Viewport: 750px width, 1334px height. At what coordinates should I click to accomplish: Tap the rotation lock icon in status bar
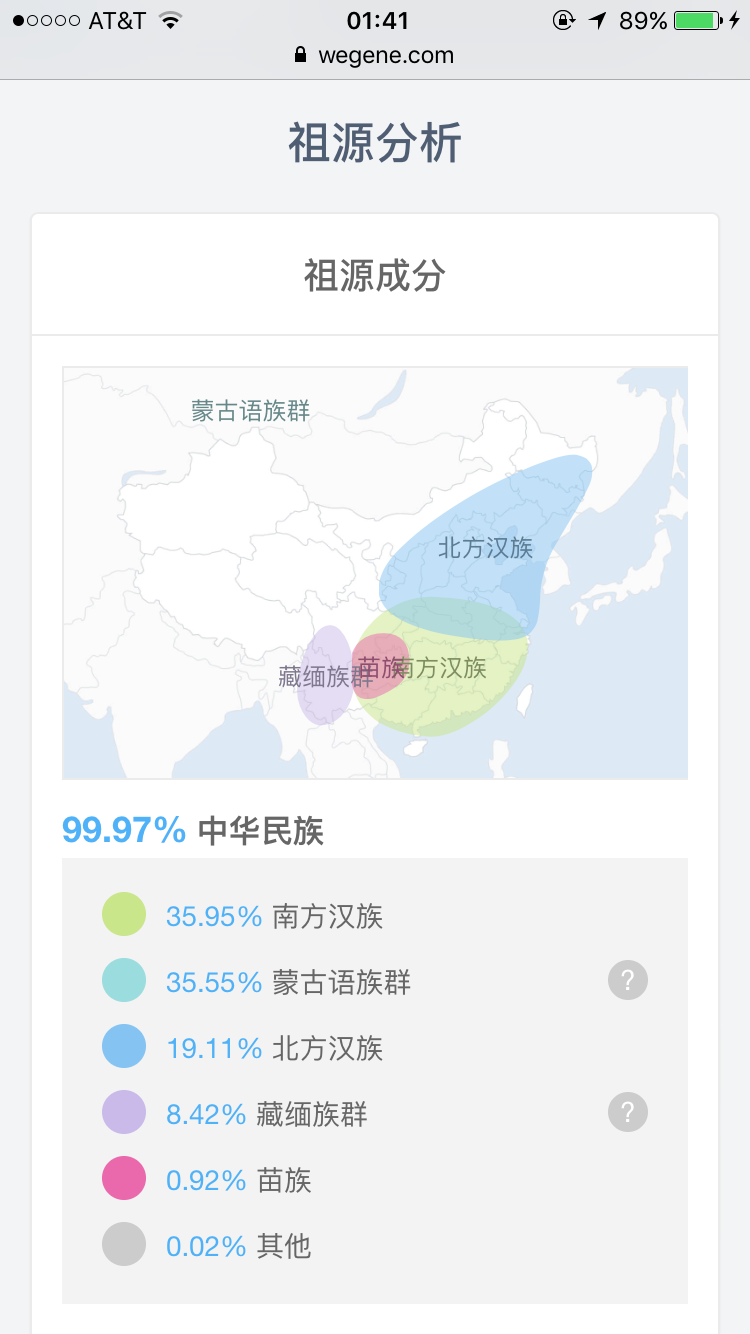(x=564, y=20)
